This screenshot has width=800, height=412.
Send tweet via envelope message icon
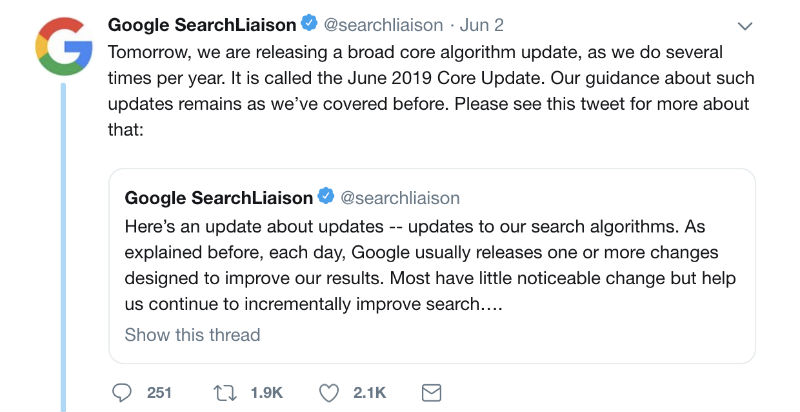click(x=431, y=393)
